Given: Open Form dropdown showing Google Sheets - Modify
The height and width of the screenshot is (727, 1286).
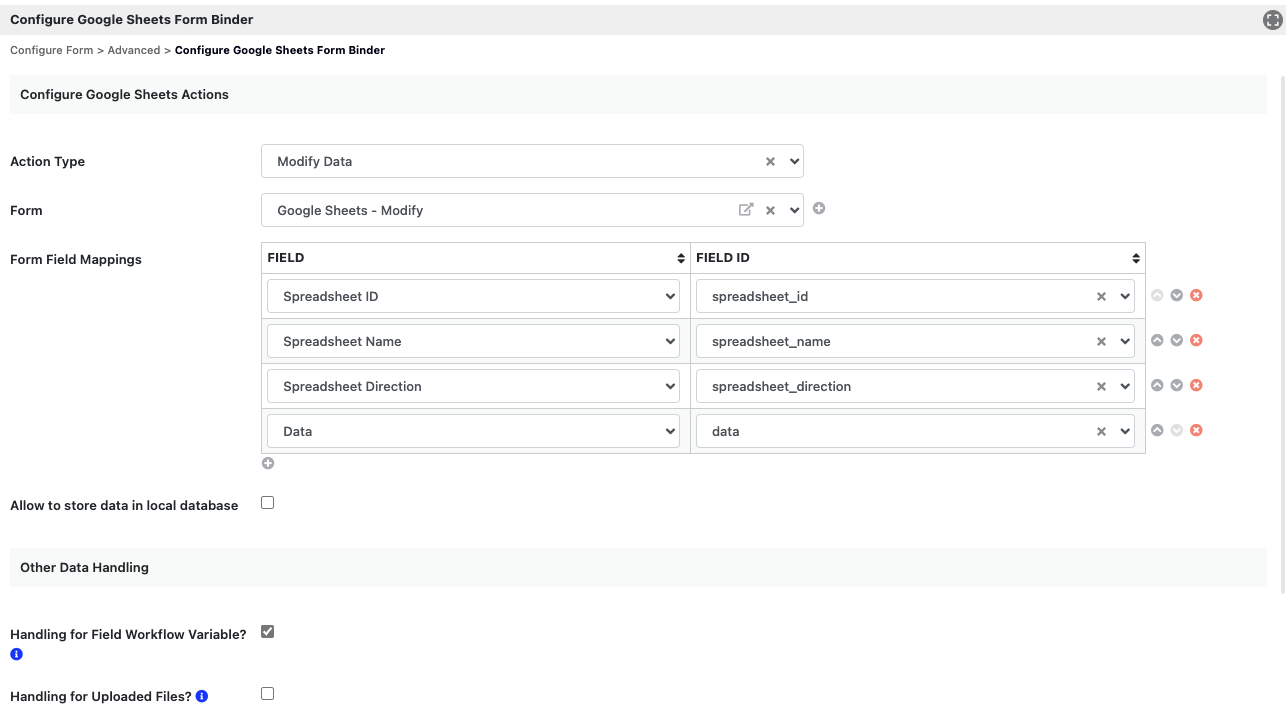Looking at the screenshot, I should (532, 210).
